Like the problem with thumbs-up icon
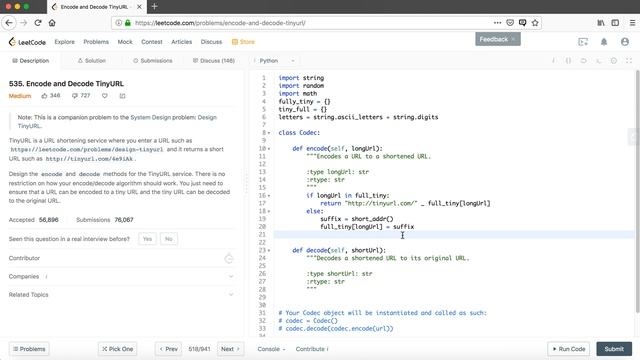The image size is (640, 360). pyautogui.click(x=44, y=96)
